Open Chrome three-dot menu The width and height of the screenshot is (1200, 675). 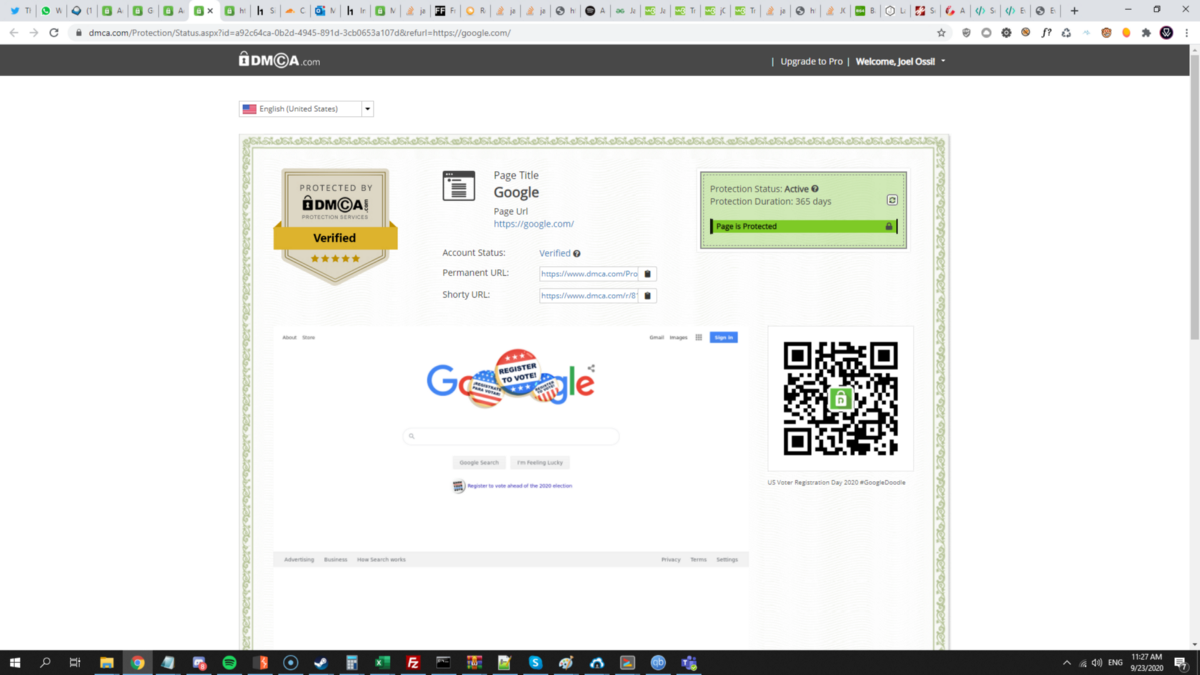[x=1185, y=33]
